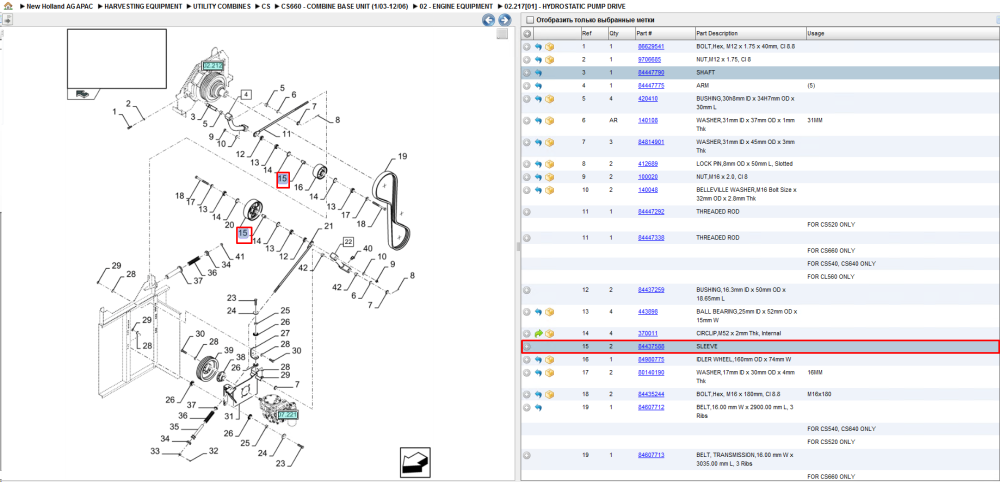Click the thumbnail overview box above the diagram
1000x482 pixels.
click(117, 59)
